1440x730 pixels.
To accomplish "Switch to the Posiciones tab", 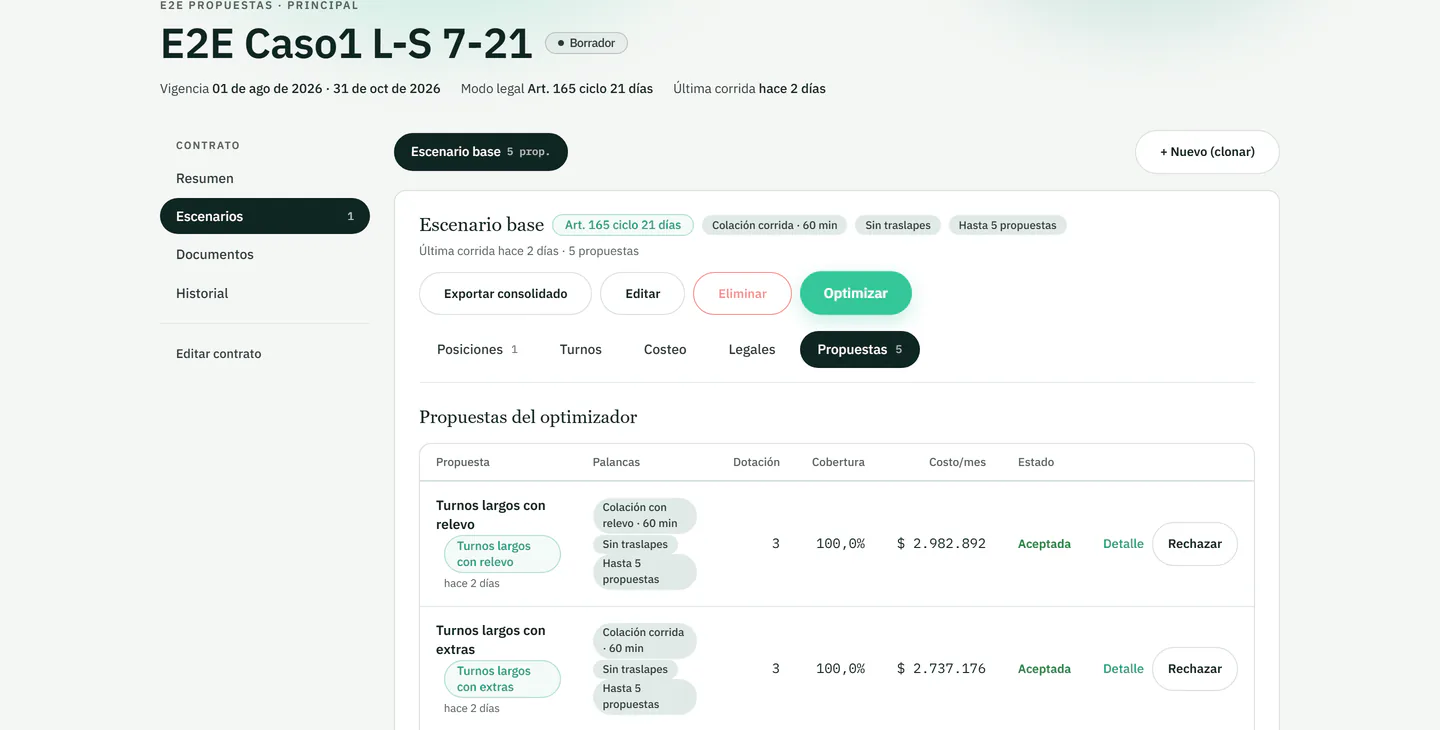I will pos(477,349).
